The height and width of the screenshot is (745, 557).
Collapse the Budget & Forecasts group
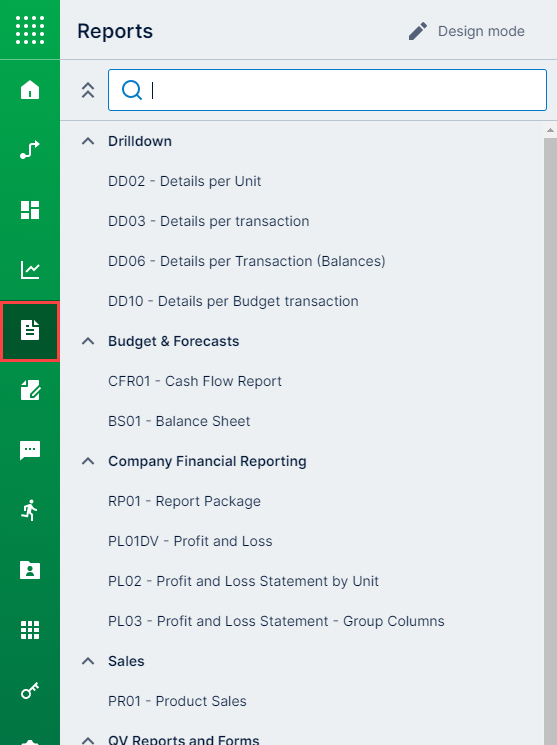pos(88,341)
